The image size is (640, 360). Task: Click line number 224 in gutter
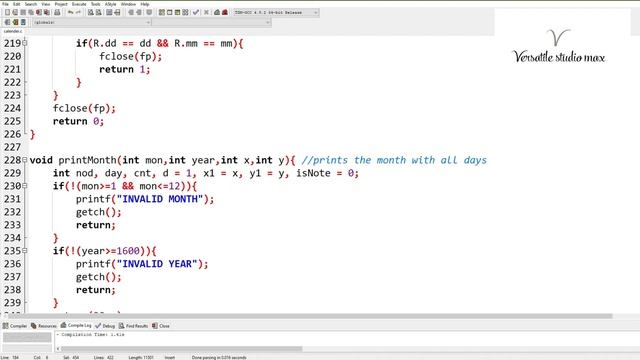pyautogui.click(x=12, y=108)
